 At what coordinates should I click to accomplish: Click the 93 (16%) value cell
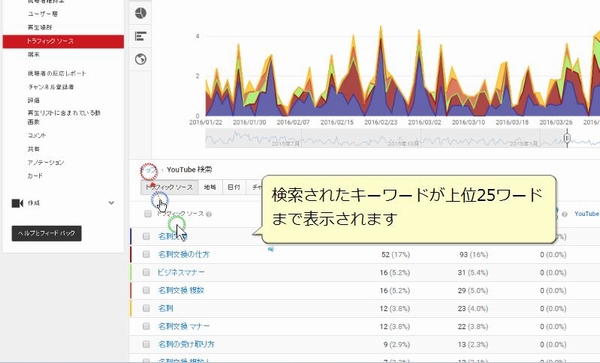[474, 254]
